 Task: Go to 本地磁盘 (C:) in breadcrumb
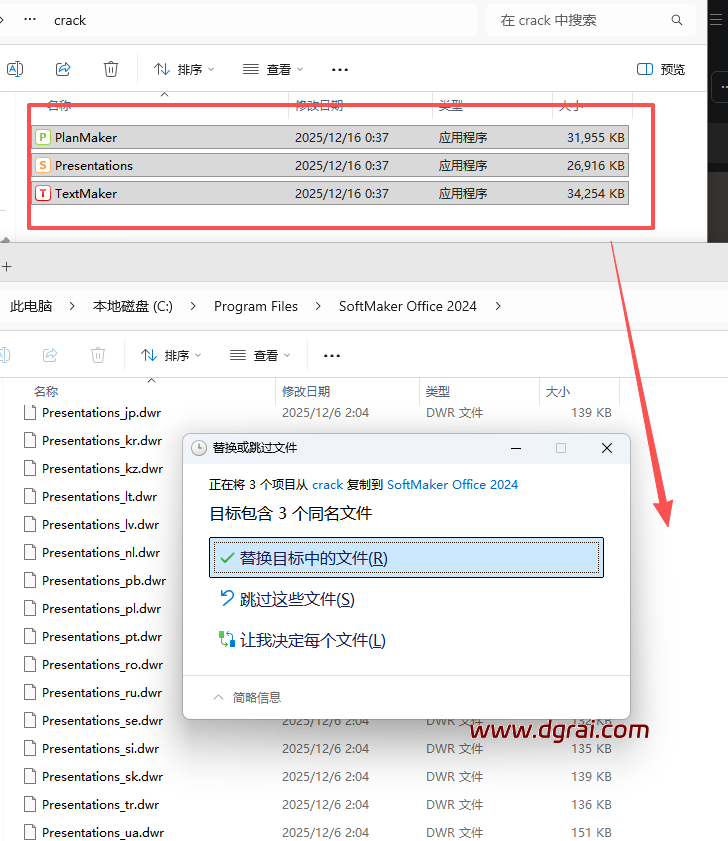[133, 306]
